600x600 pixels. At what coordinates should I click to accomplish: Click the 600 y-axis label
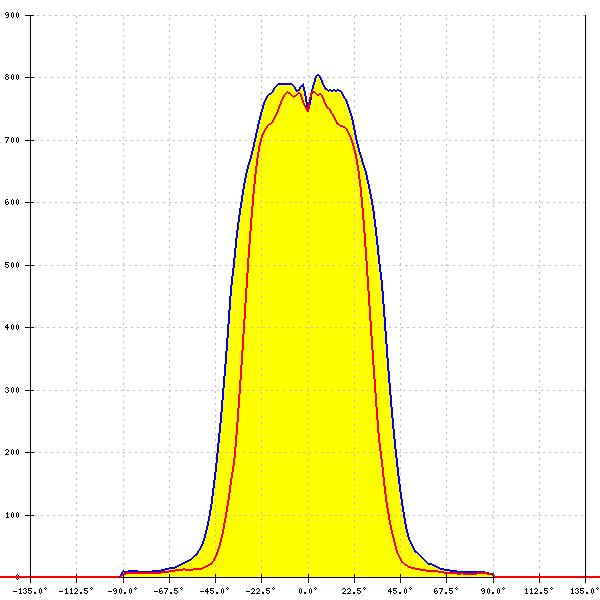12,202
